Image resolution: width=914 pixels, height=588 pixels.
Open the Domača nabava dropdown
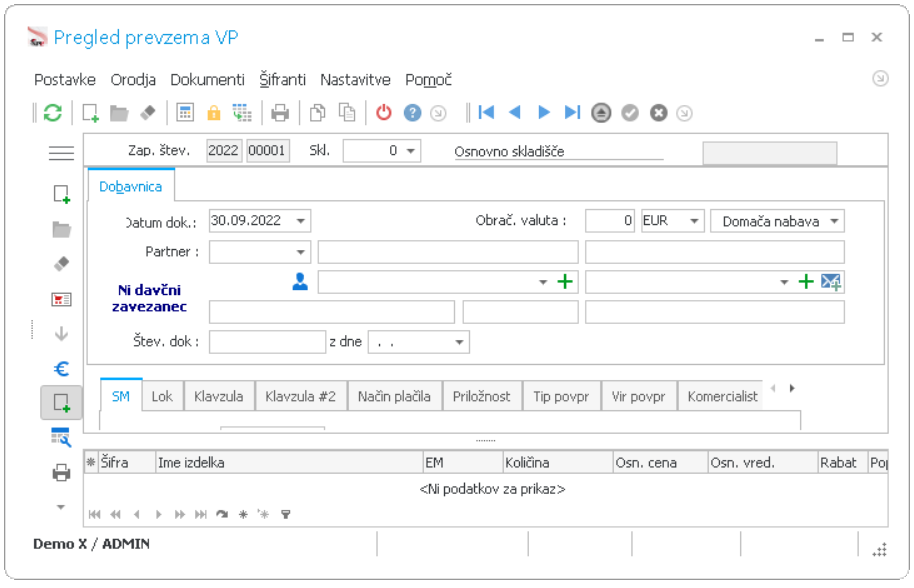834,221
